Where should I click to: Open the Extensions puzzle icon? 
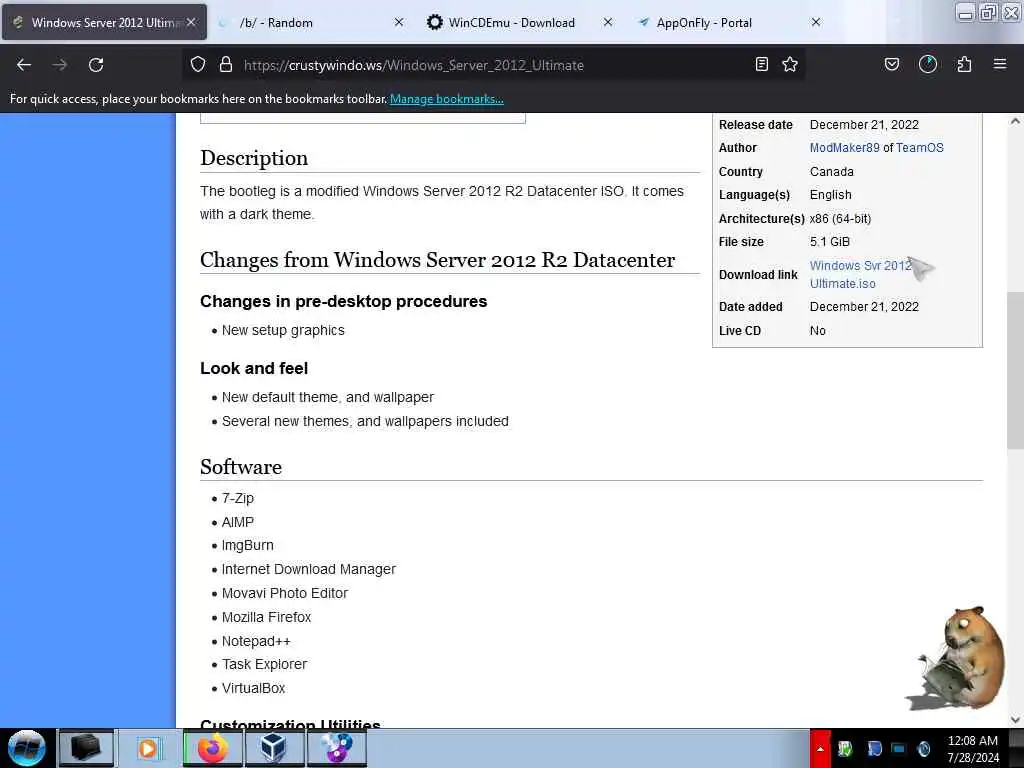(964, 64)
